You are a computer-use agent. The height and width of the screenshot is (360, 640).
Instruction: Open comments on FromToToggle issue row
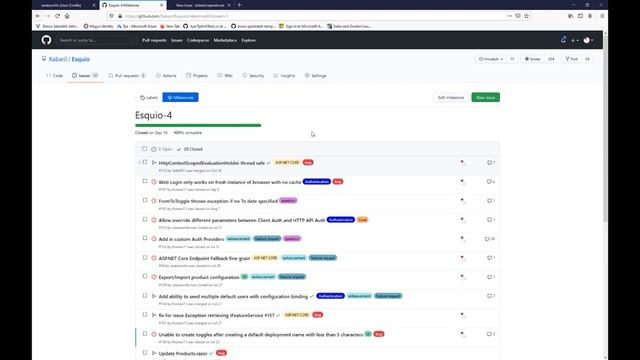coord(491,201)
